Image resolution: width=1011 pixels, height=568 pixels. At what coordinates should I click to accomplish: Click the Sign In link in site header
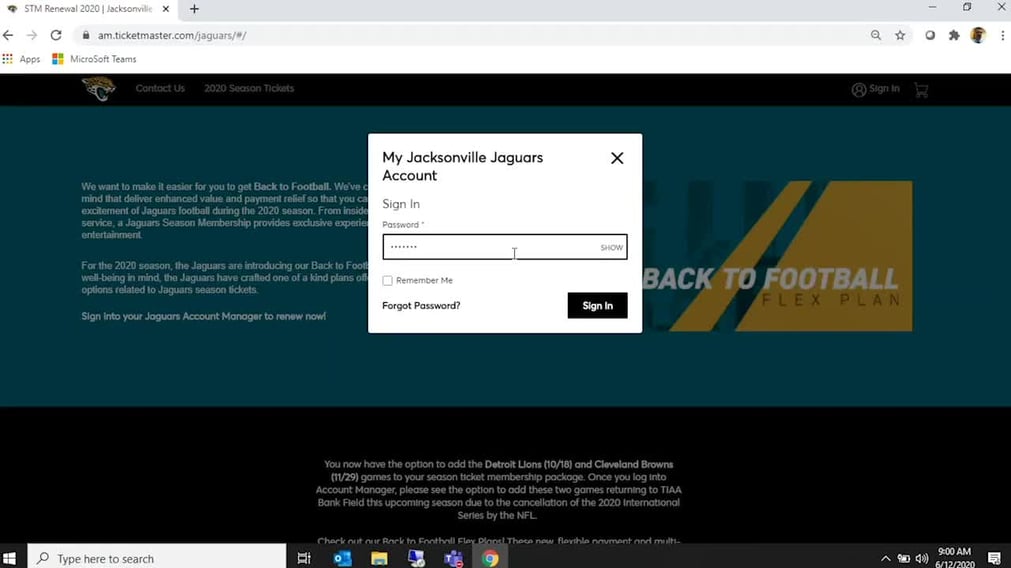pos(875,89)
